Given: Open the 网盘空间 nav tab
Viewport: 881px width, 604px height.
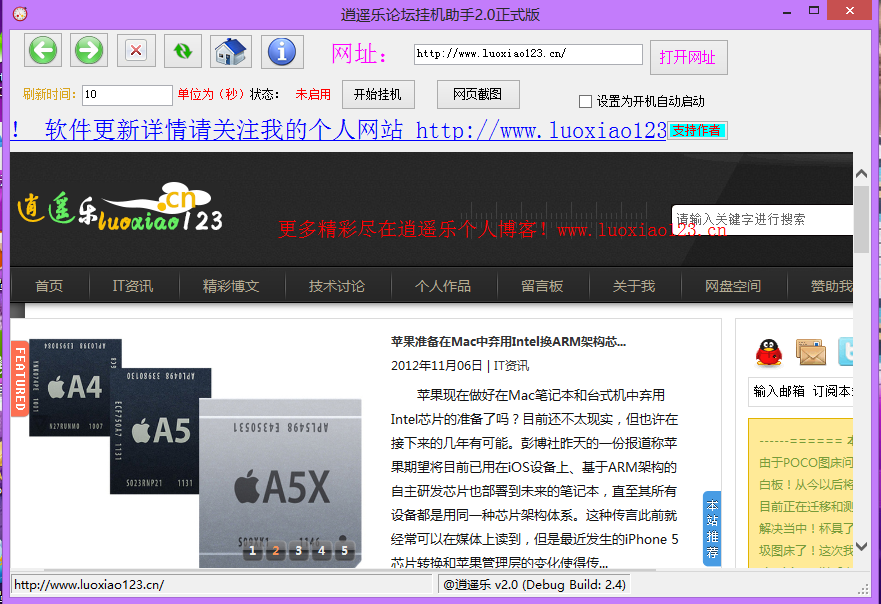Looking at the screenshot, I should pos(733,286).
